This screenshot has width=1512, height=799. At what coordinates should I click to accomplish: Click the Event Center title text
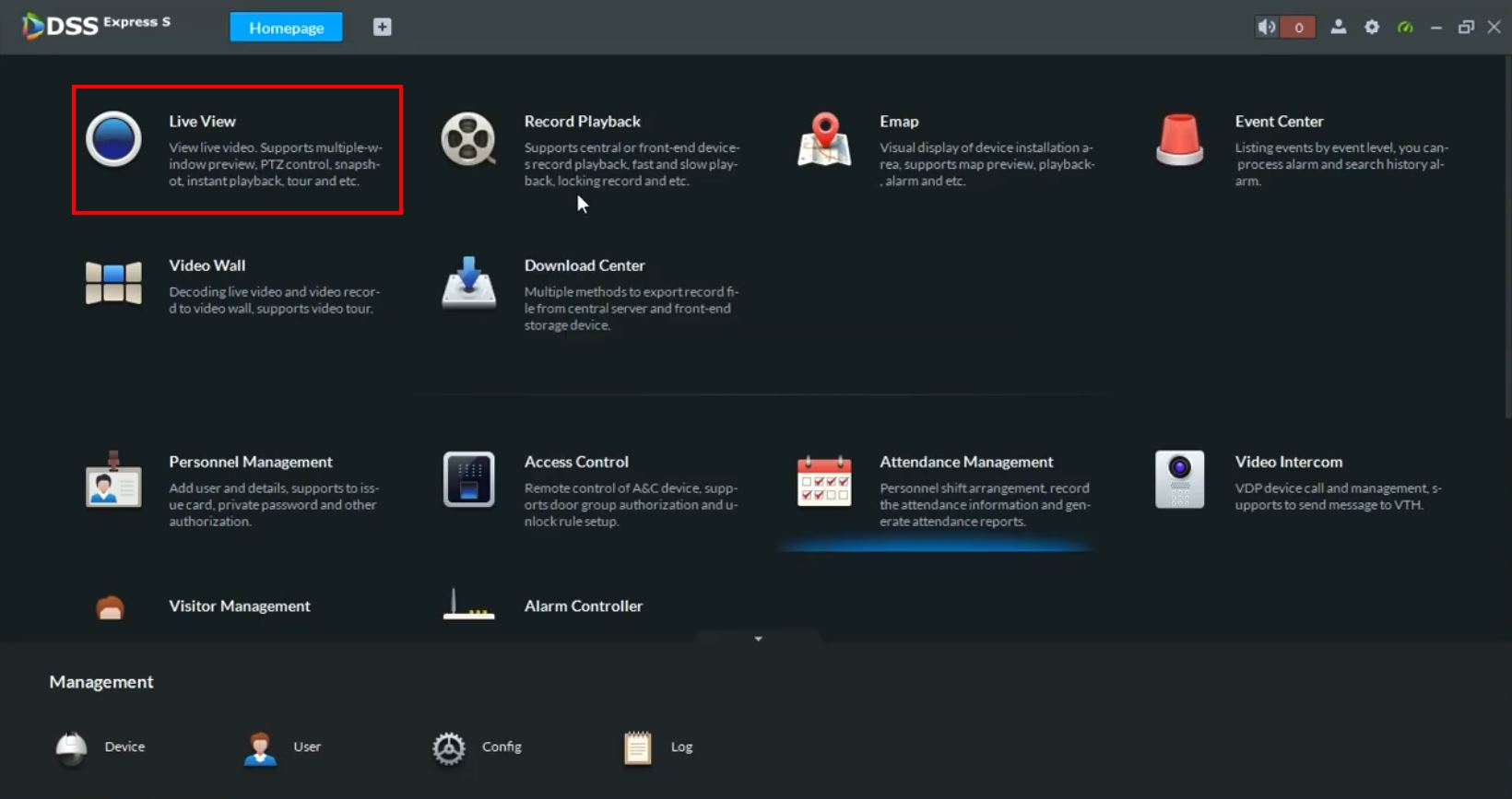click(1279, 121)
